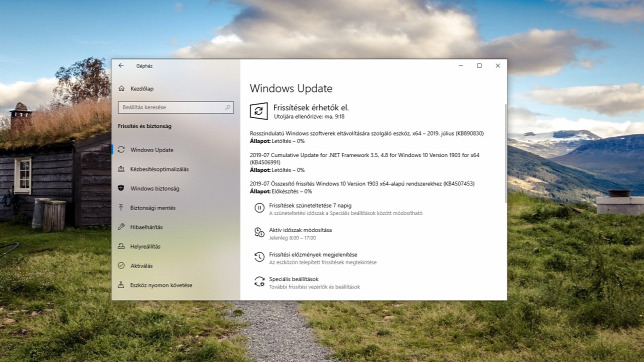The height and width of the screenshot is (362, 644).
Task: Click the Helyreállítás icon
Action: [121, 246]
